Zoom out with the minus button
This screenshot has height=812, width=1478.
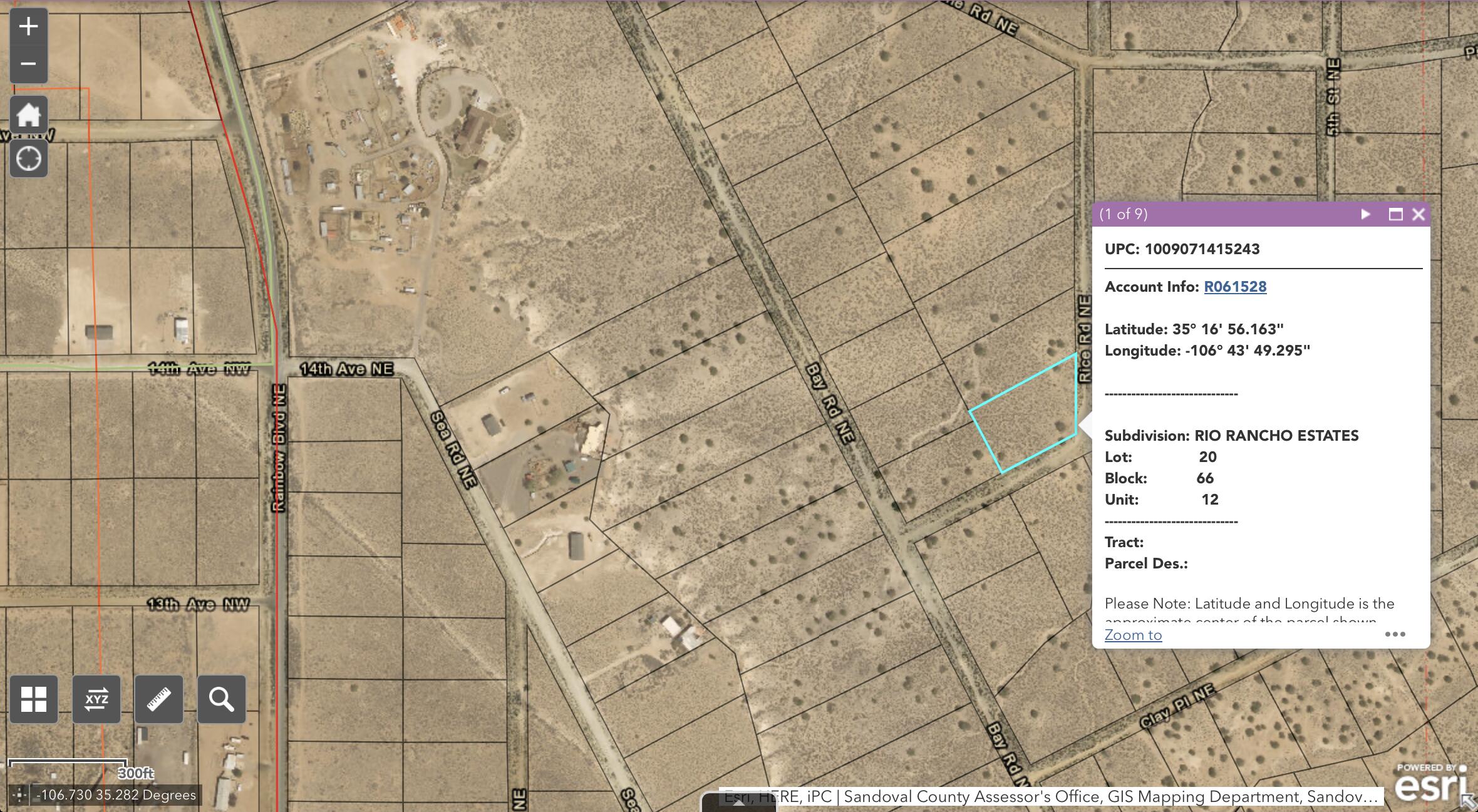coord(28,64)
